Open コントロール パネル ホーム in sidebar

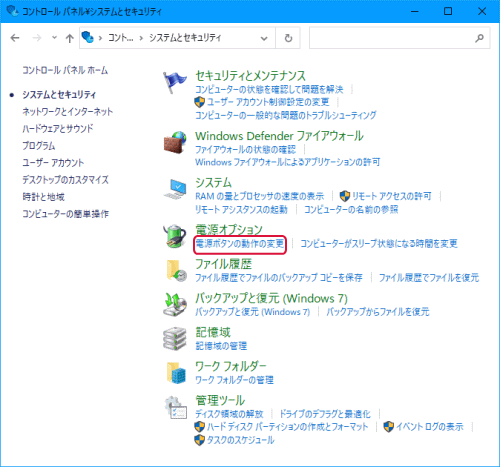(x=65, y=70)
